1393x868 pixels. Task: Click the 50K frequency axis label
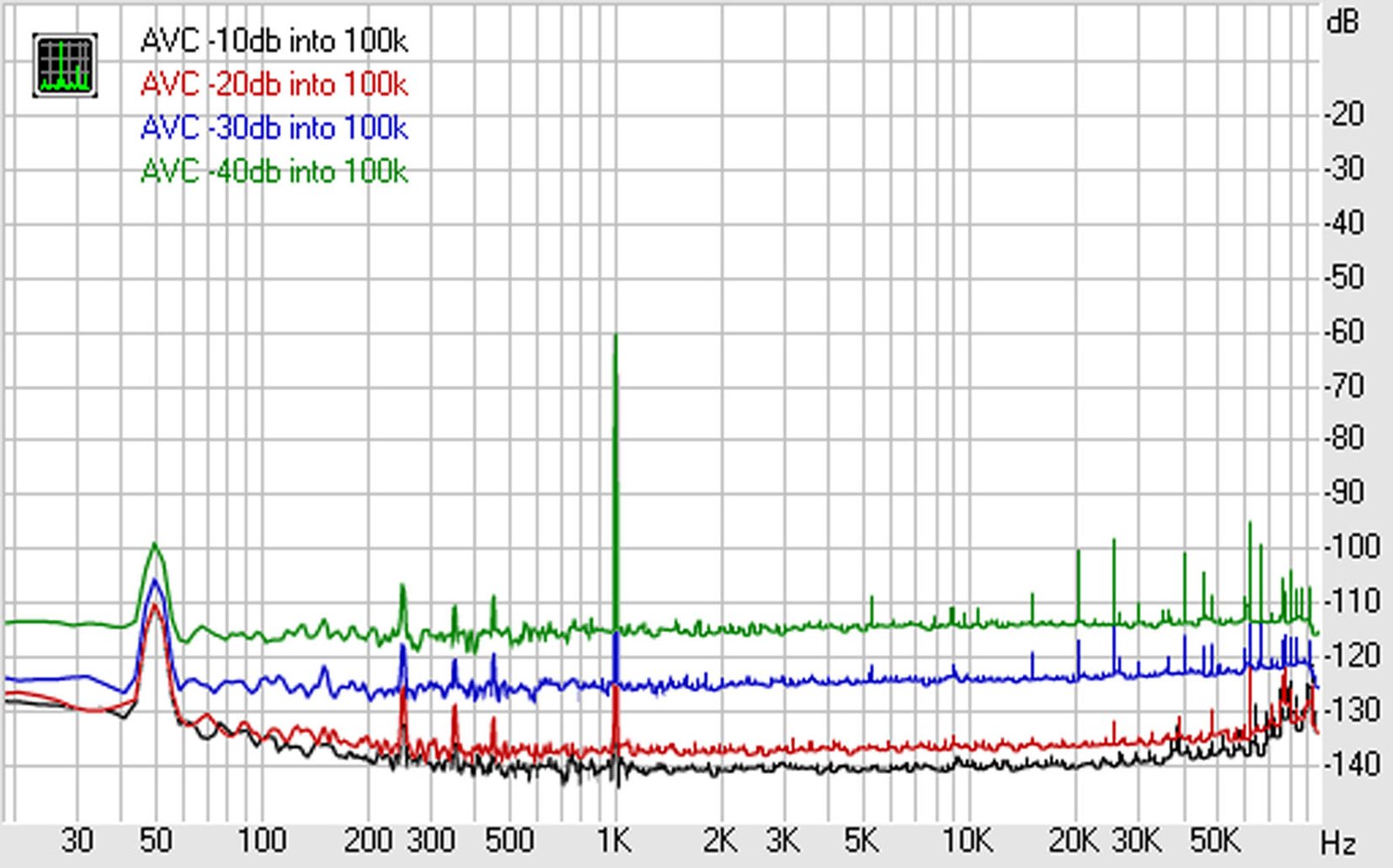1215,841
